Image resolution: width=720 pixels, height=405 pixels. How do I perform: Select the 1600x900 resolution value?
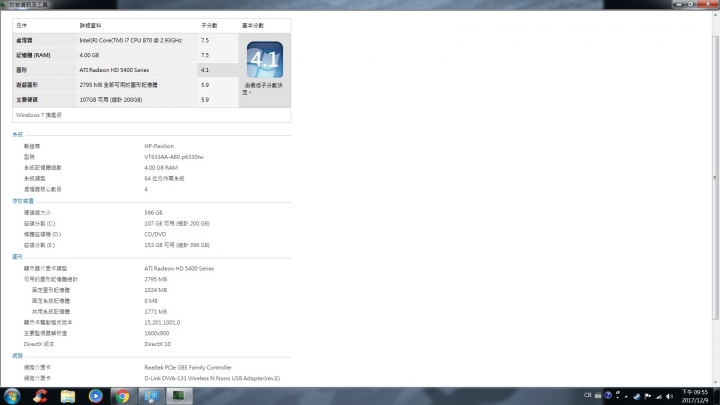pos(157,333)
